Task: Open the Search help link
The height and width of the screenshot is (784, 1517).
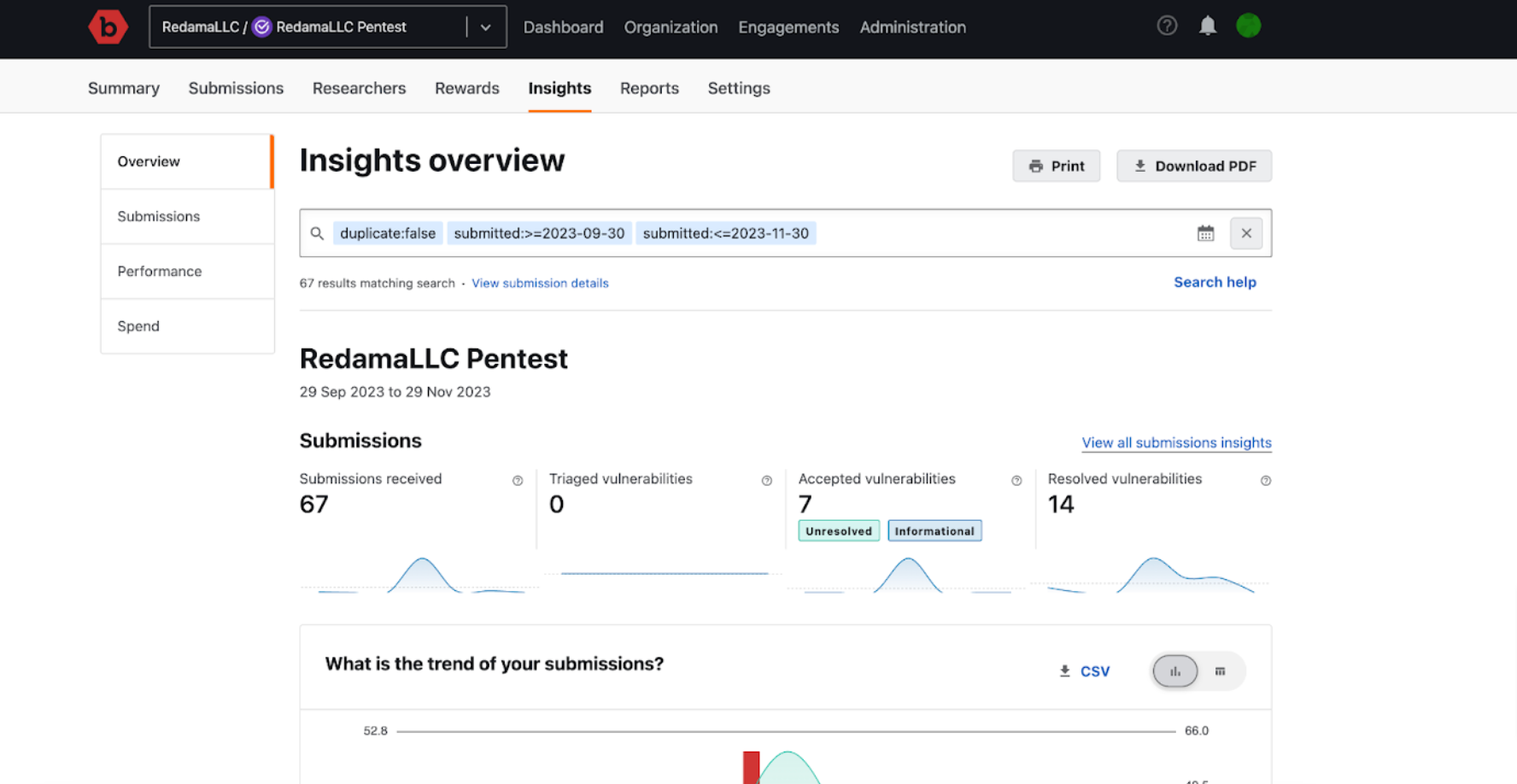Action: [1215, 282]
